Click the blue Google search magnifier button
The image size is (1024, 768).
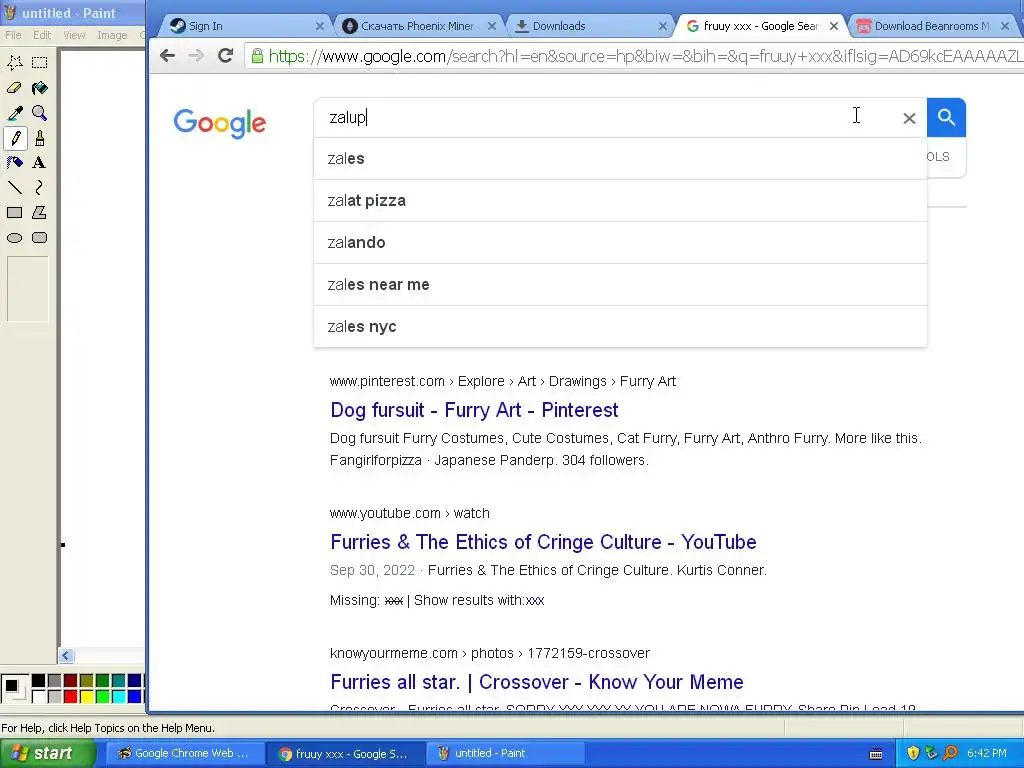pyautogui.click(x=946, y=118)
